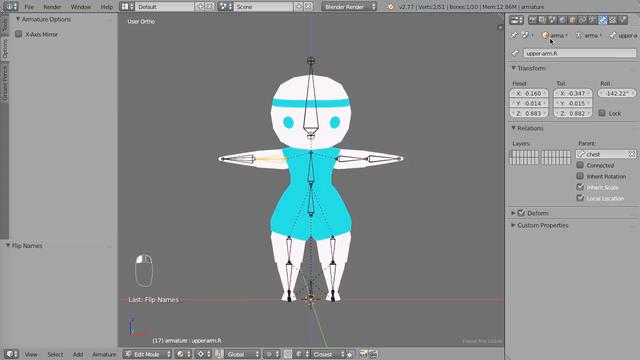
Task: Edit the bone name field upper-arm.R
Action: pos(580,53)
